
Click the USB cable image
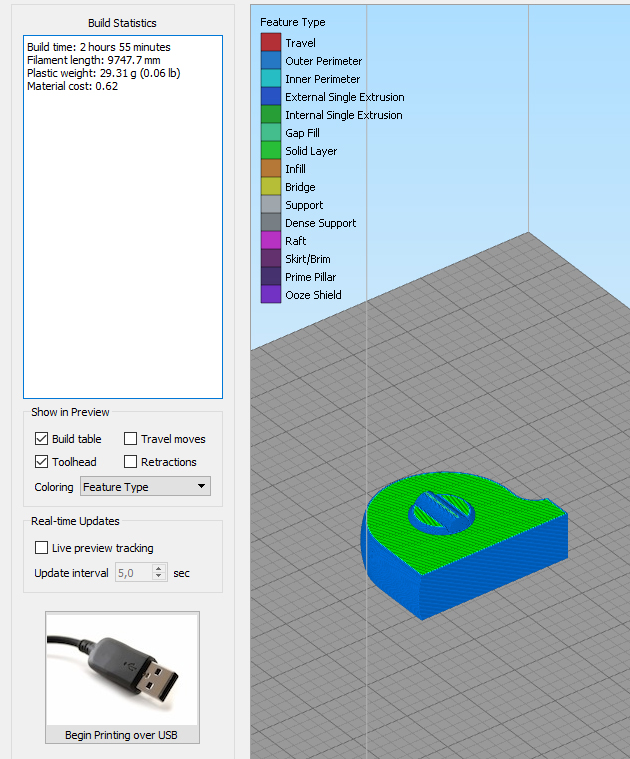click(122, 669)
